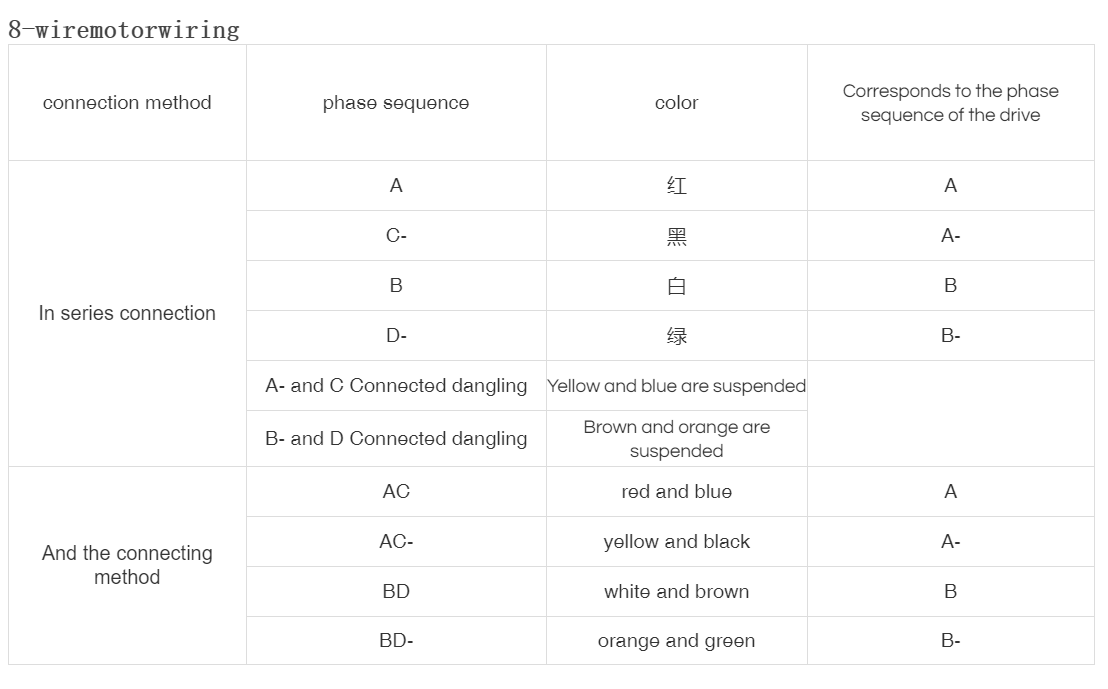Viewport: 1108px width, 689px height.
Task: Click the "phase sequence" column header
Action: click(x=396, y=103)
